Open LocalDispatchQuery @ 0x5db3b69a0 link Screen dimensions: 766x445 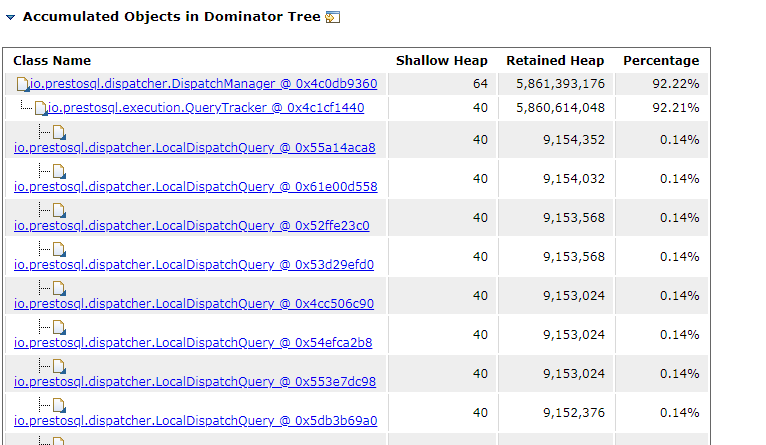(x=195, y=421)
